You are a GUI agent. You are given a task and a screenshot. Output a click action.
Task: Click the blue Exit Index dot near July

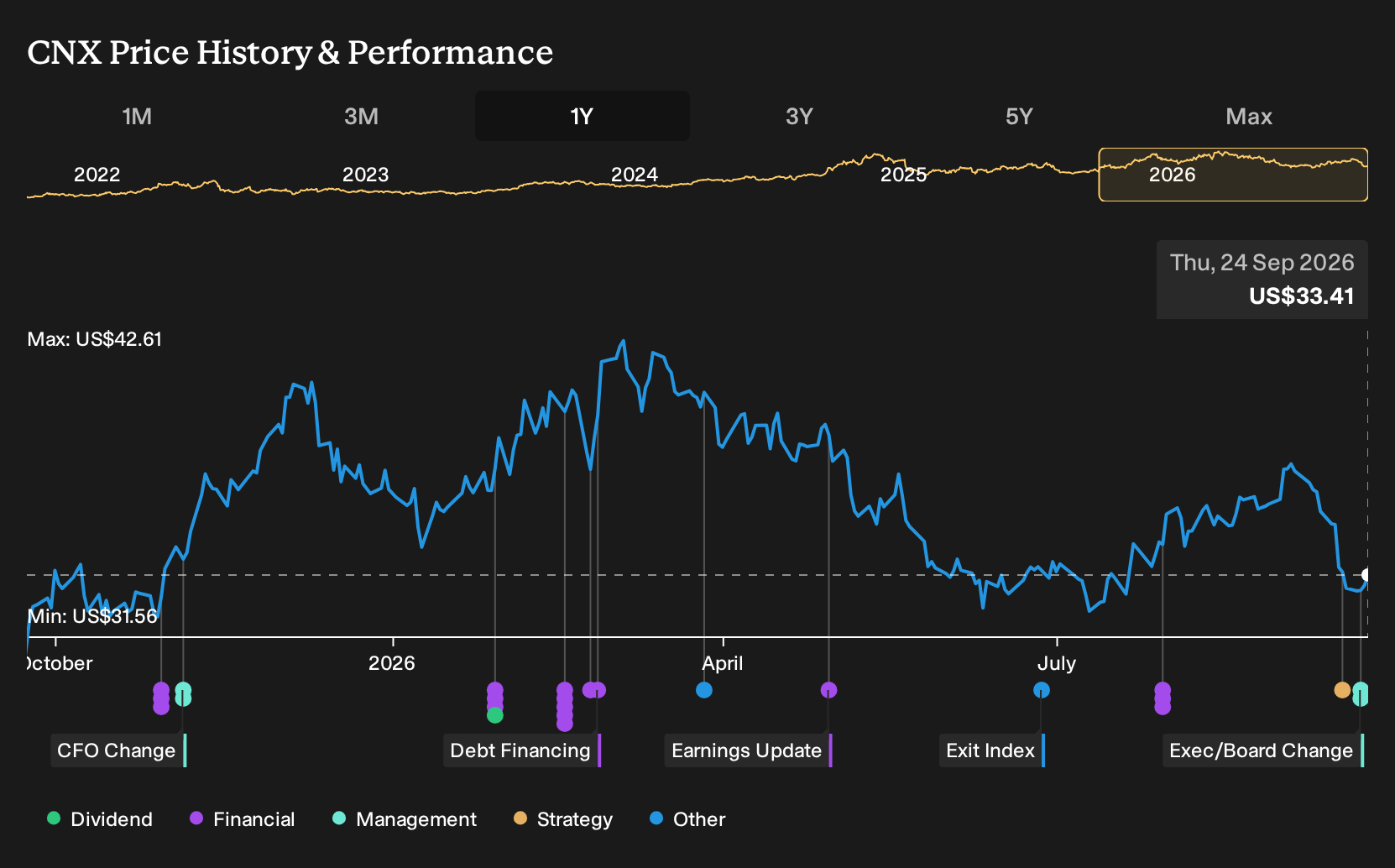pos(1042,690)
